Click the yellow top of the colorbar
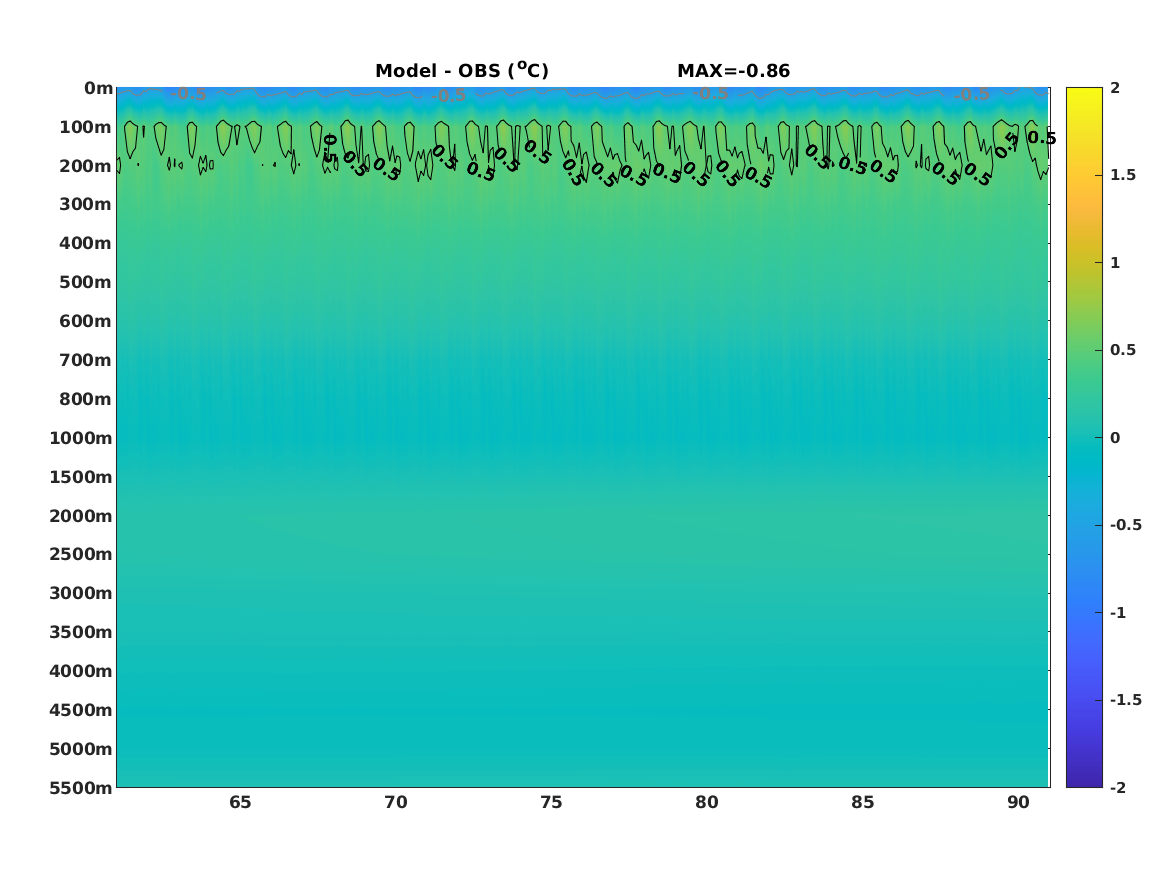Screen dimensions: 1167x875 1084,95
